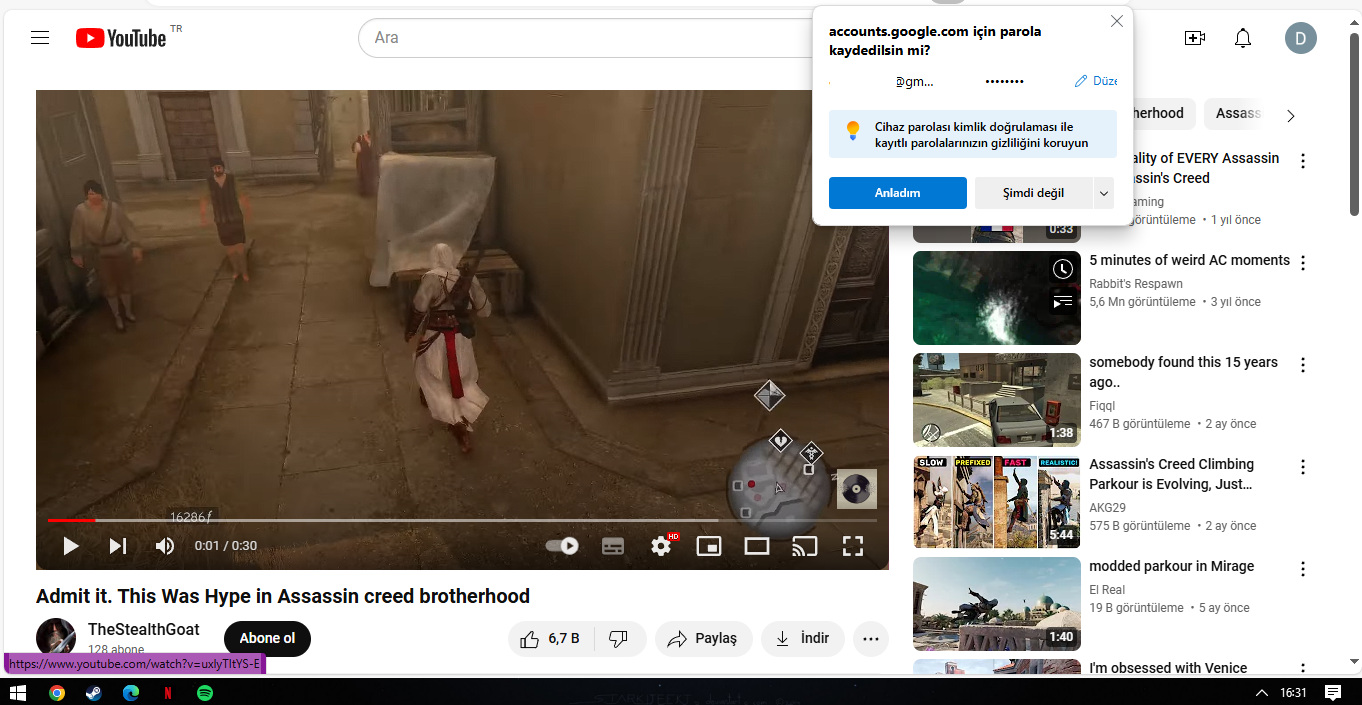The height and width of the screenshot is (705, 1362).
Task: Toggle autoplay switch in the player
Action: coord(562,546)
